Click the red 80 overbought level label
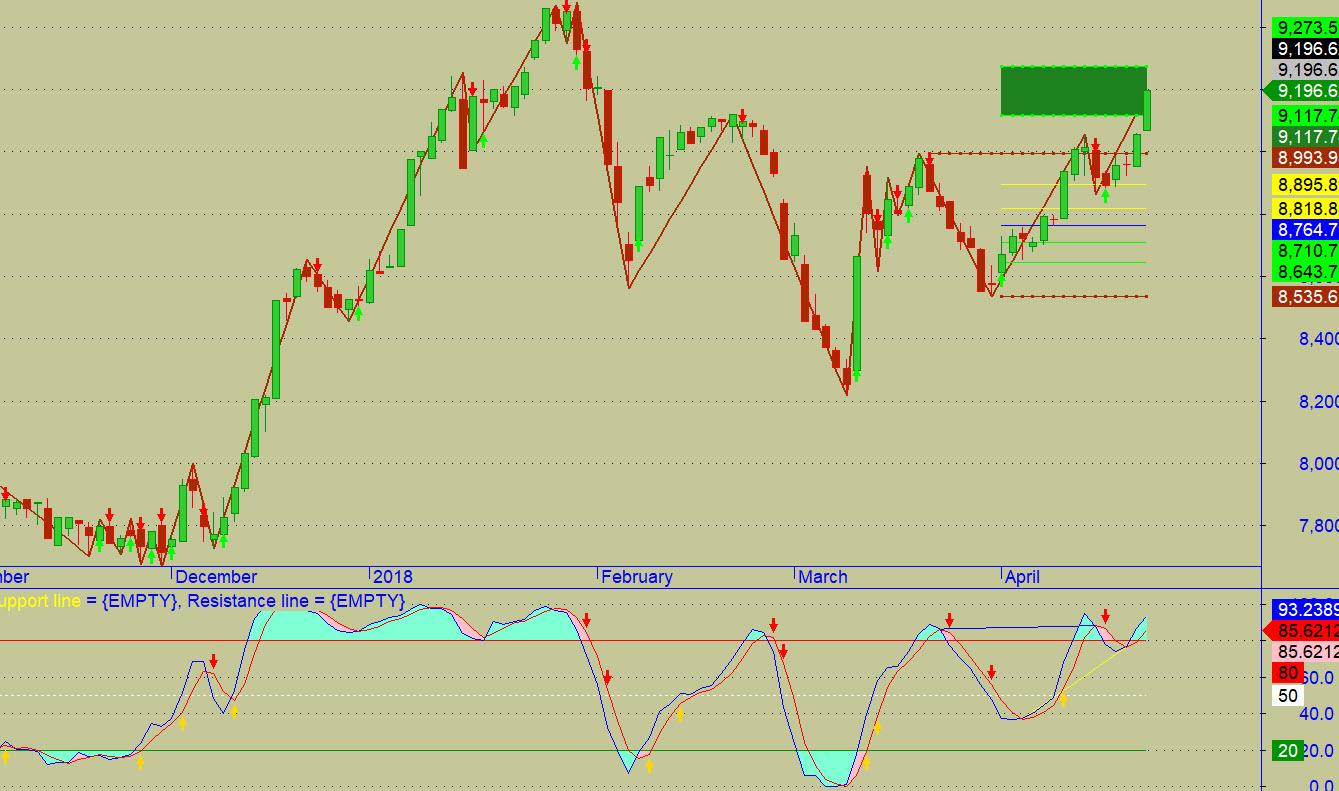Screen dimensions: 1339x791 point(1288,674)
